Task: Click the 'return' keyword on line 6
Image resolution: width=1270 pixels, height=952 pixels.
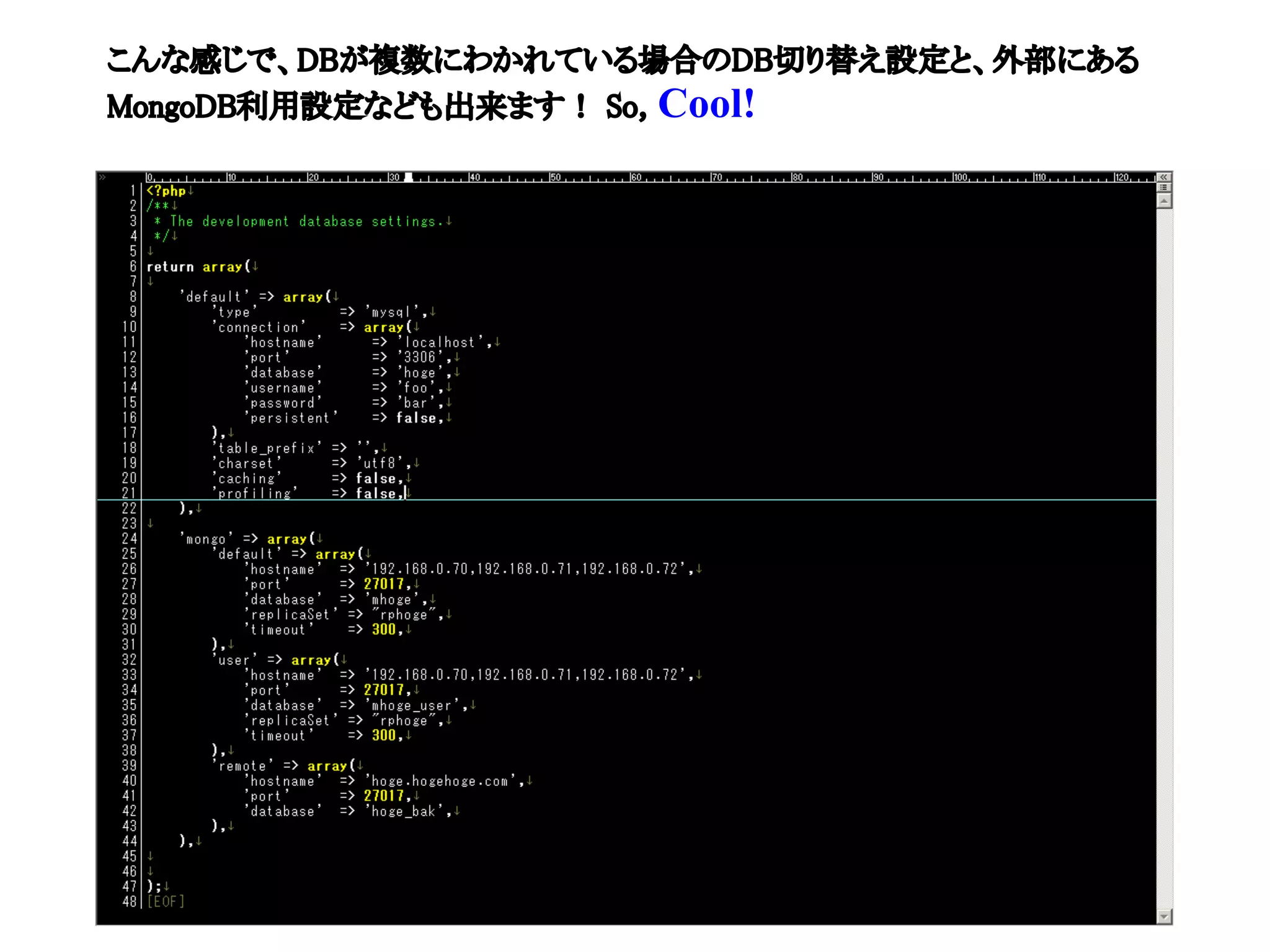Action: tap(170, 267)
